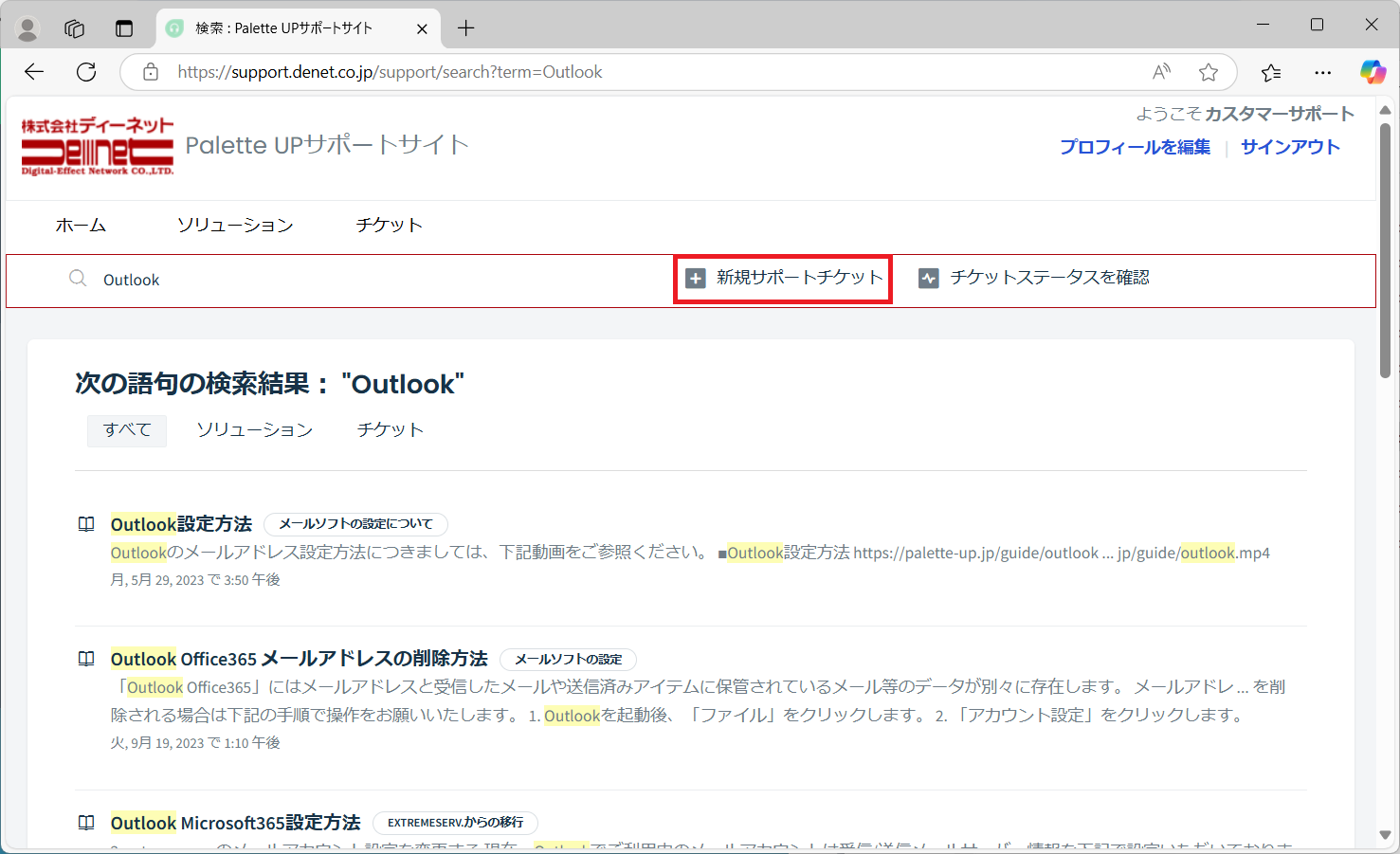Click the ticket status pulse icon
The width and height of the screenshot is (1400, 854).
929,279
